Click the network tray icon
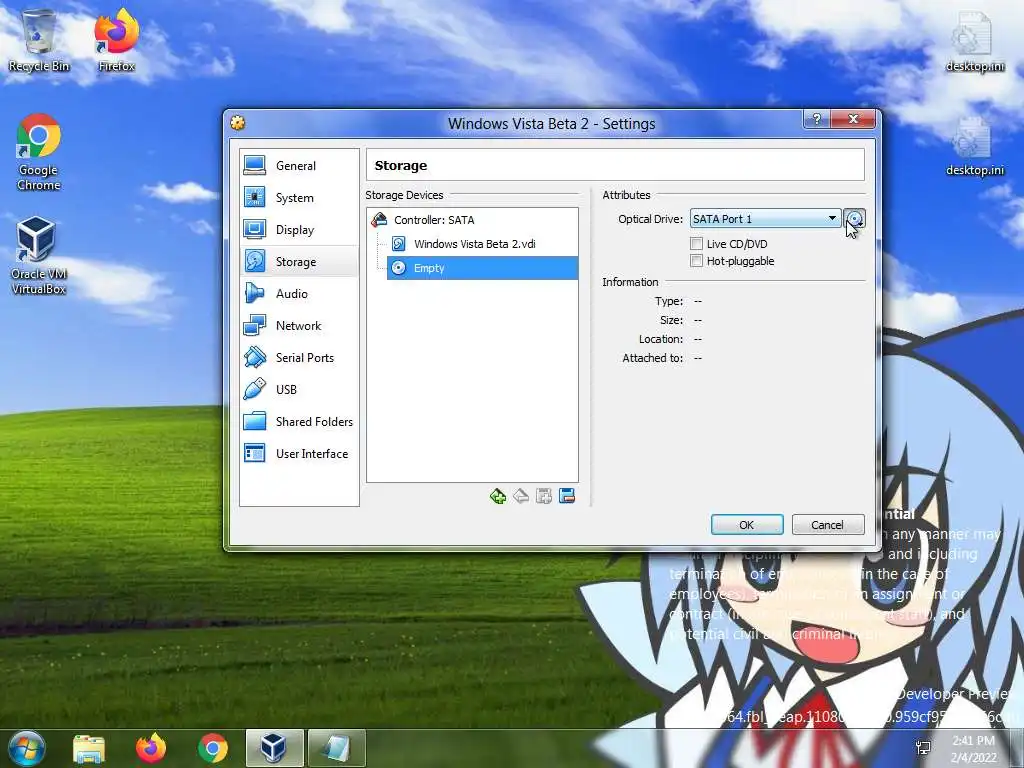This screenshot has width=1024, height=768. click(924, 748)
